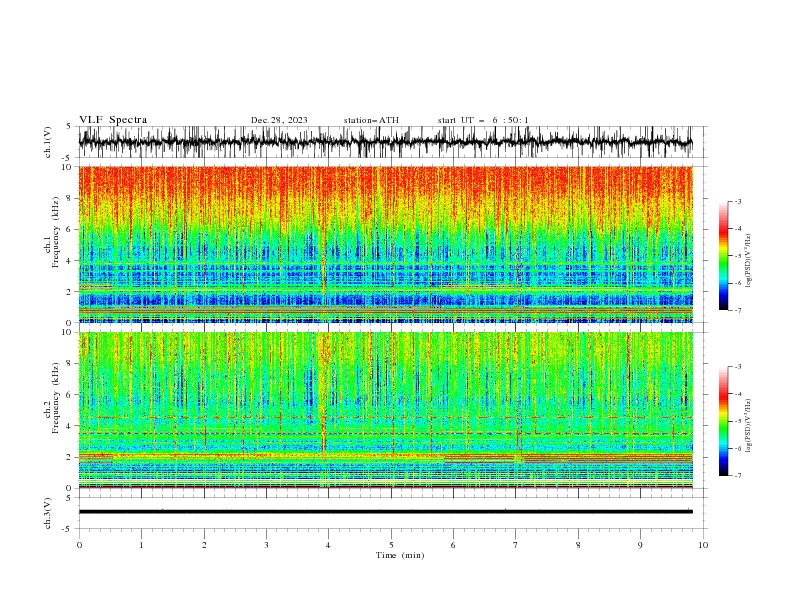Click the ch.2 spectrogram panel

[386, 410]
